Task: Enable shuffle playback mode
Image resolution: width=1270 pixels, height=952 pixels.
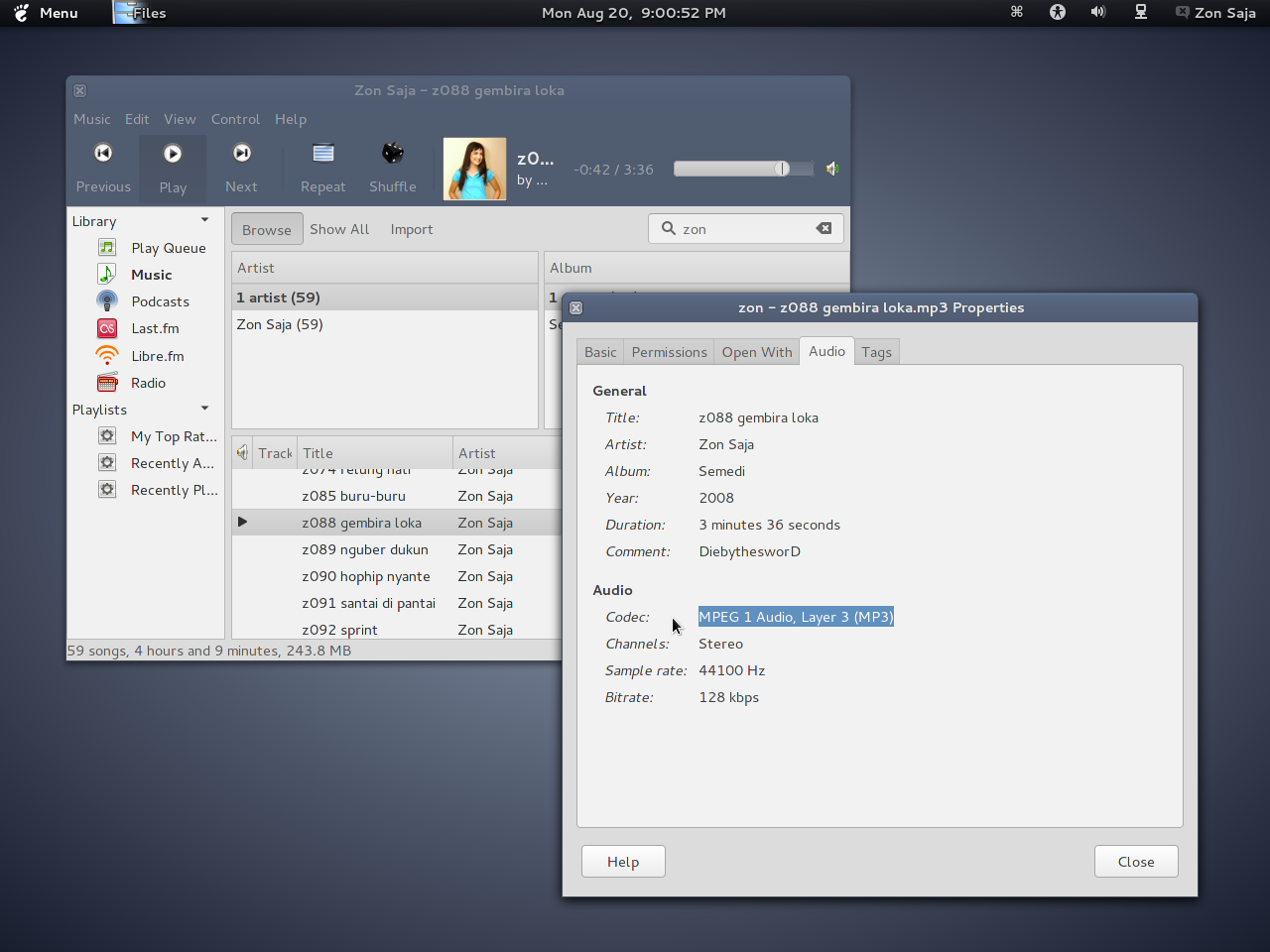Action: pyautogui.click(x=393, y=162)
